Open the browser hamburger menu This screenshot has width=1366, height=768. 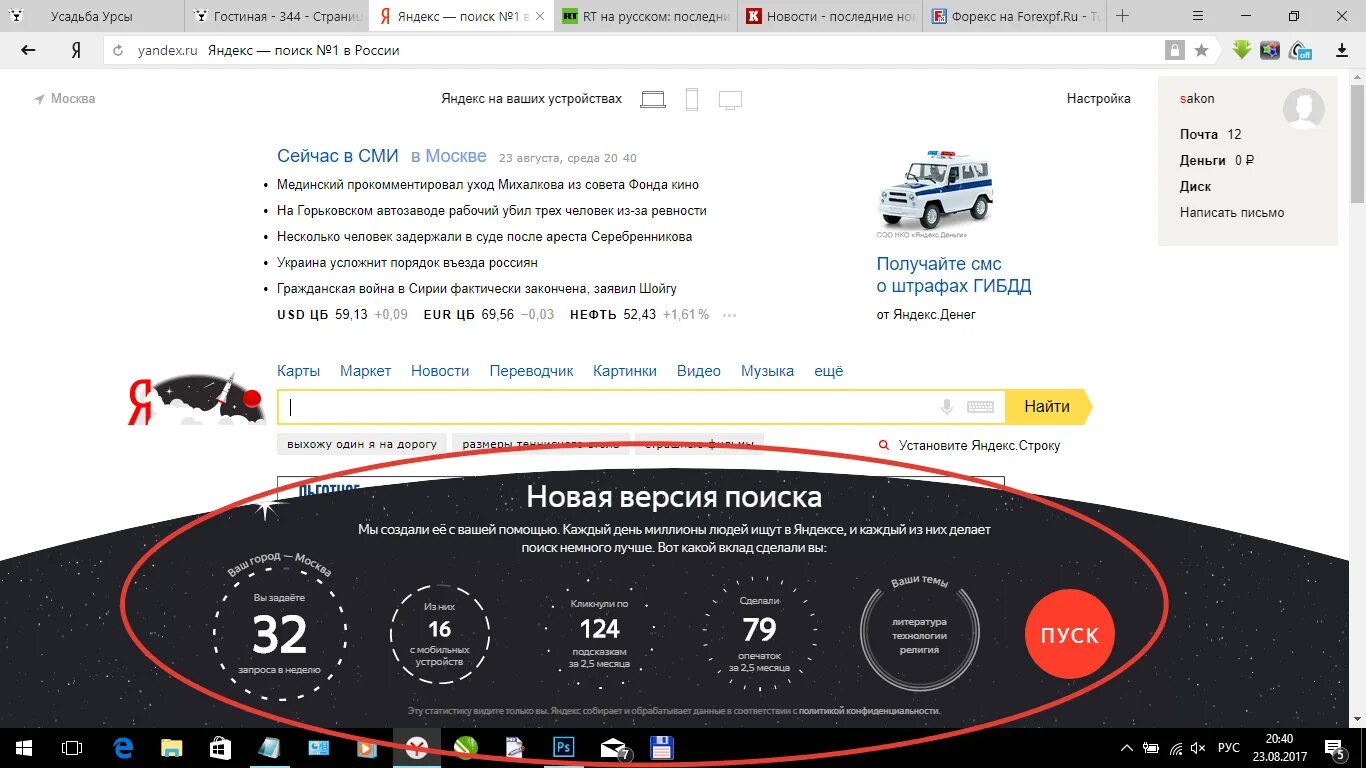tap(1199, 16)
